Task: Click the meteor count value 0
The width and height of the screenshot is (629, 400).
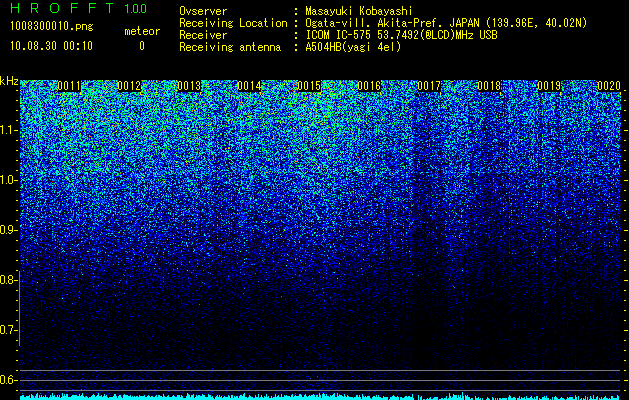Action: point(142,46)
